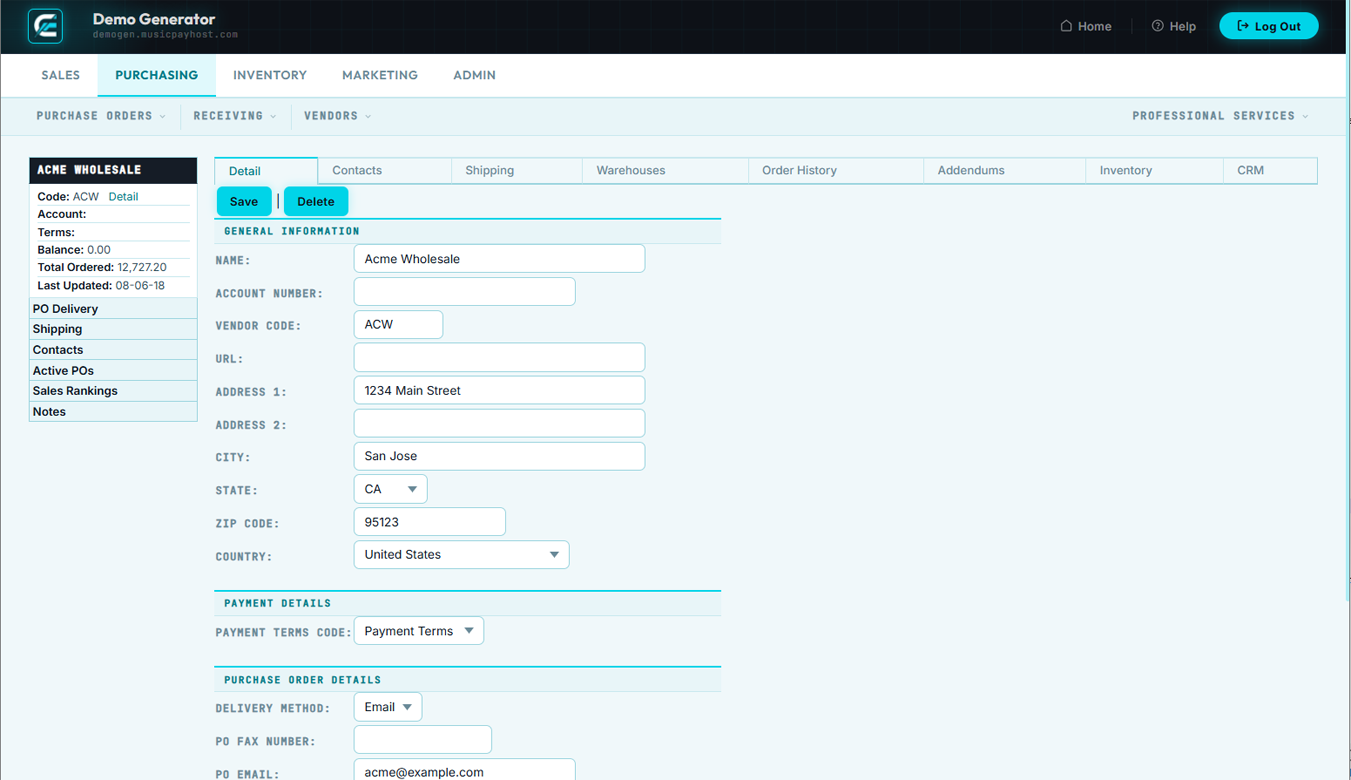Click the Last Updated date 08-06-18
Viewport: 1351px width, 780px height.
(140, 286)
